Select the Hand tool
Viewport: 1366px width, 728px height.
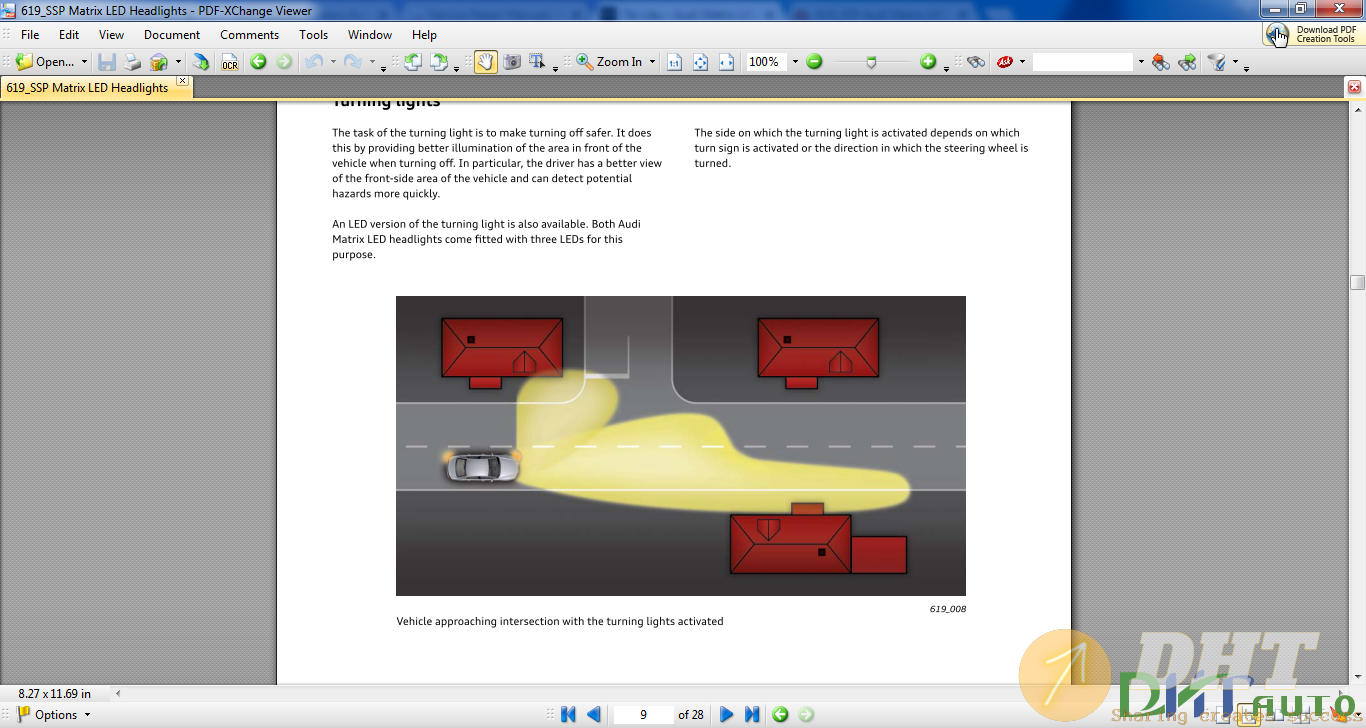tap(485, 62)
